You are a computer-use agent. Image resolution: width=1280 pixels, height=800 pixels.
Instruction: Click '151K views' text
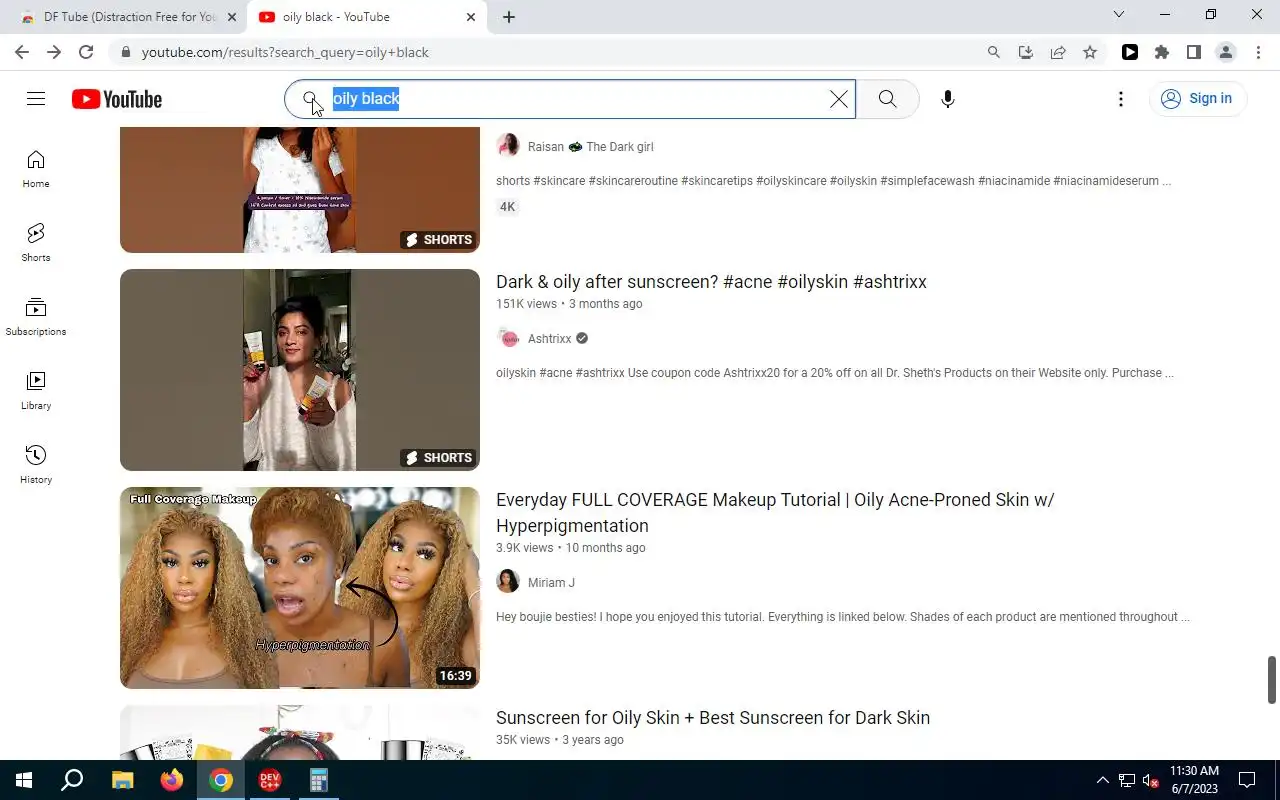526,304
